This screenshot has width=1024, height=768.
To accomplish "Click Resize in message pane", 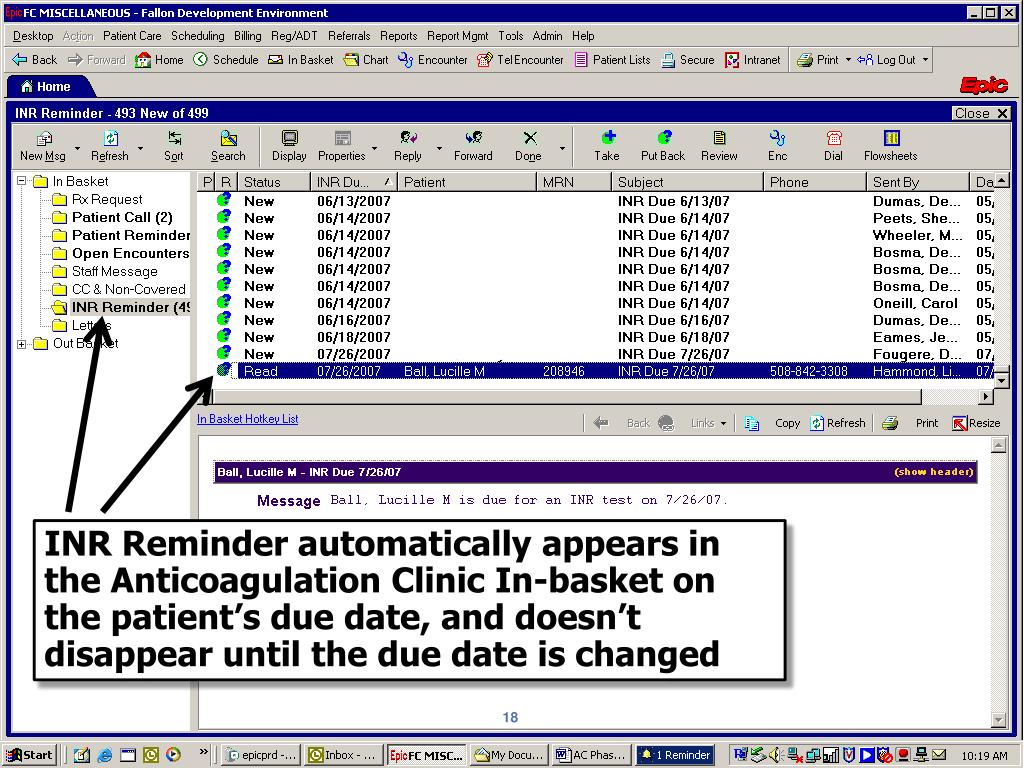I will click(x=976, y=423).
